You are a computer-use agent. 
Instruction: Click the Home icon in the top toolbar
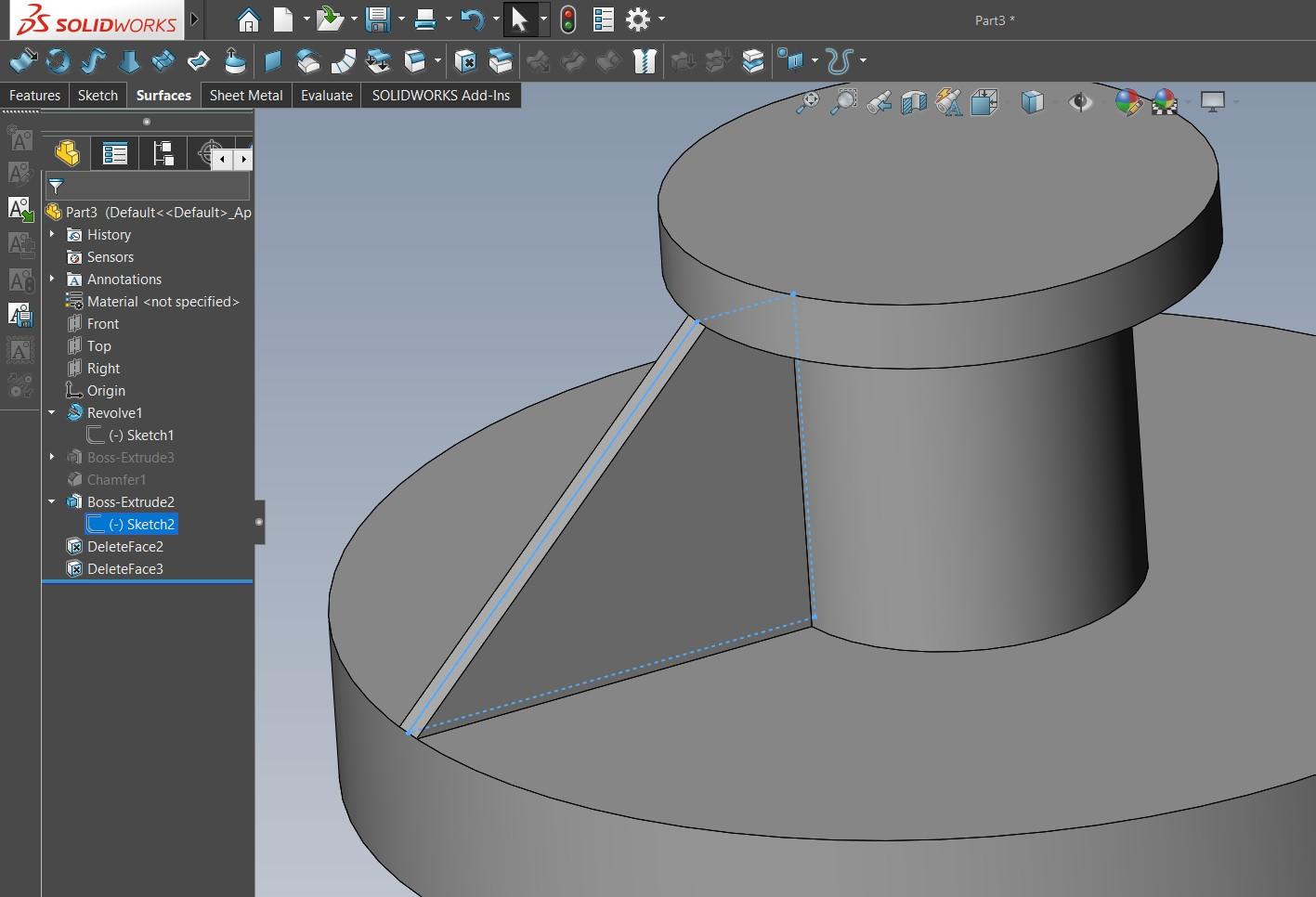tap(248, 19)
